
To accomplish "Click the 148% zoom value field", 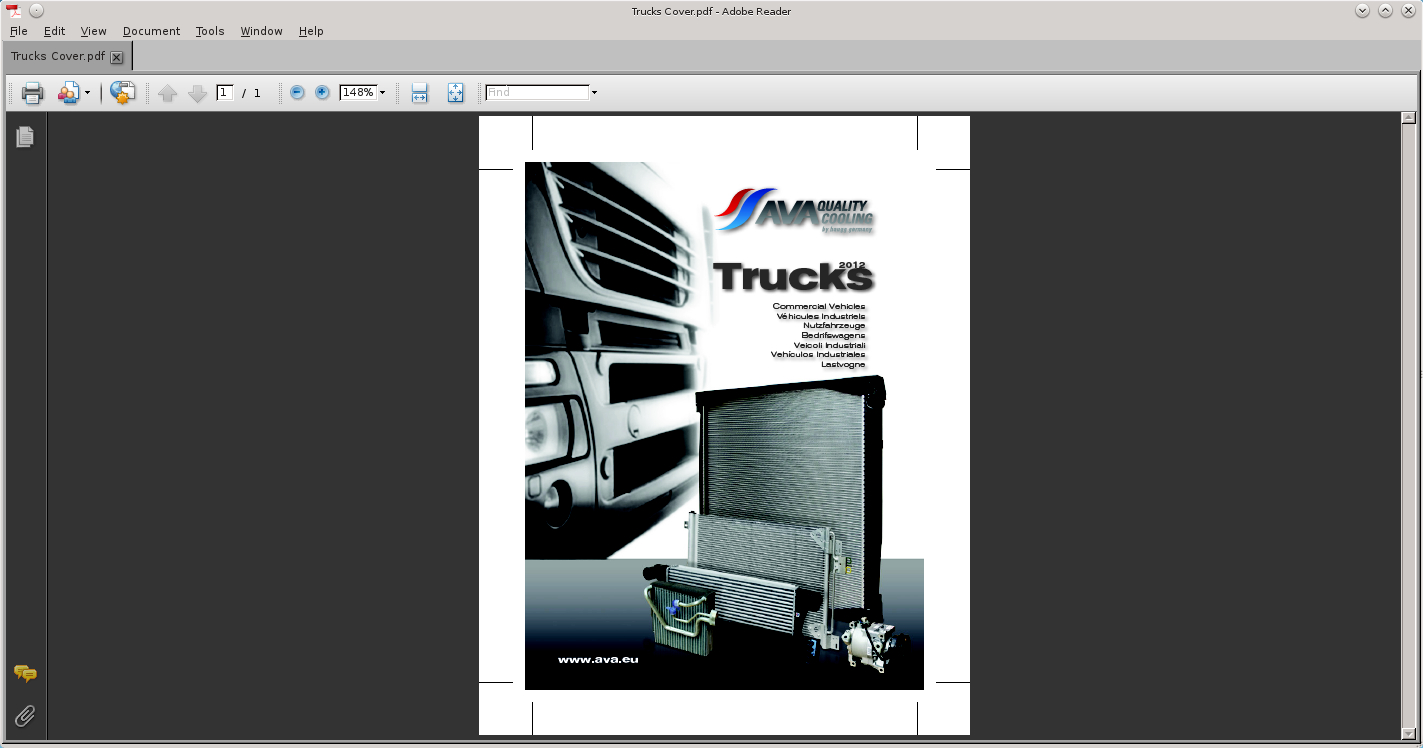I will pos(358,92).
